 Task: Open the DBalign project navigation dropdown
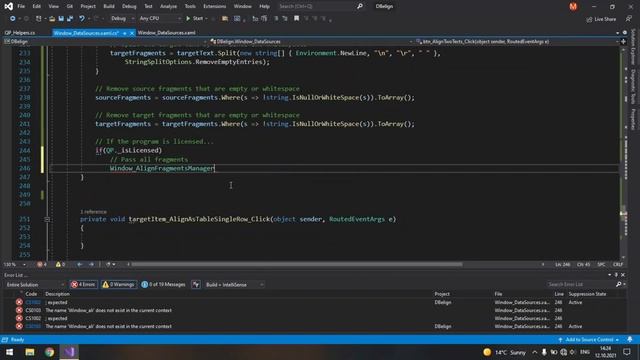[105, 42]
